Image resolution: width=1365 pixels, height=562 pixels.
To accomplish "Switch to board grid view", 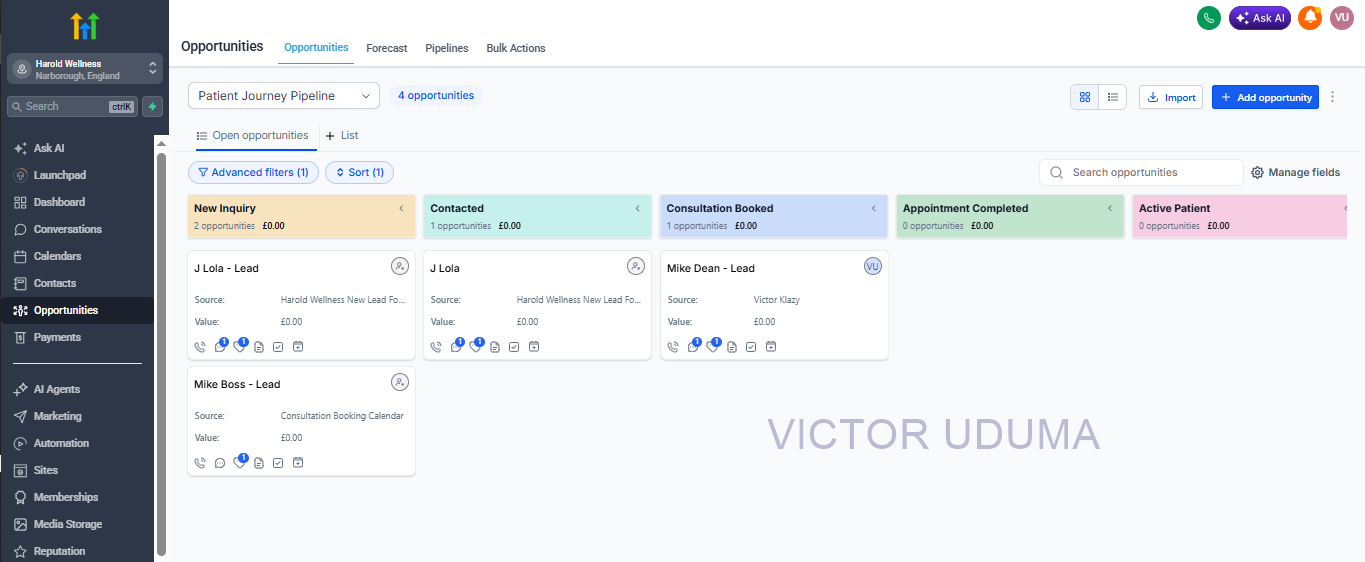I will [1085, 97].
